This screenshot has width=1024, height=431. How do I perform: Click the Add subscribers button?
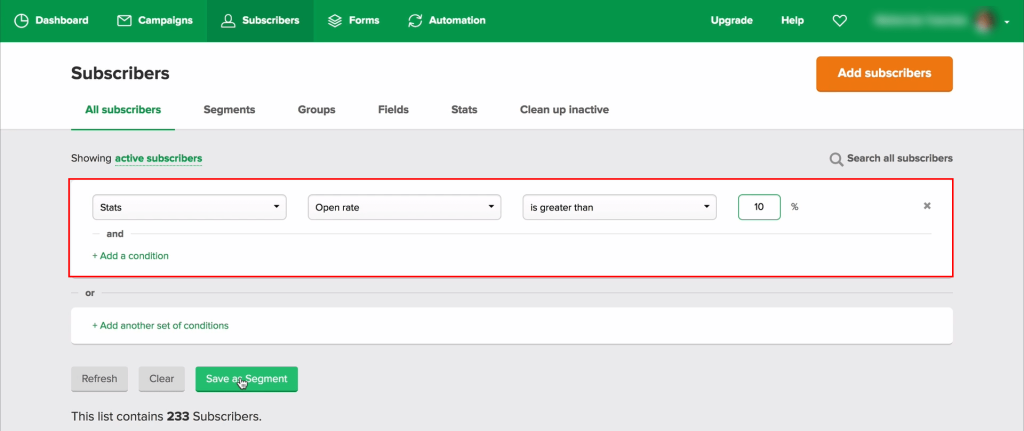pyautogui.click(x=884, y=73)
